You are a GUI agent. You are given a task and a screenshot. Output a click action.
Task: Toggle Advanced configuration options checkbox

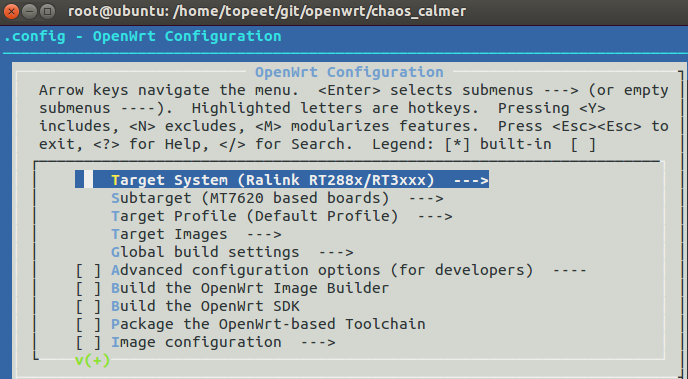(x=89, y=271)
